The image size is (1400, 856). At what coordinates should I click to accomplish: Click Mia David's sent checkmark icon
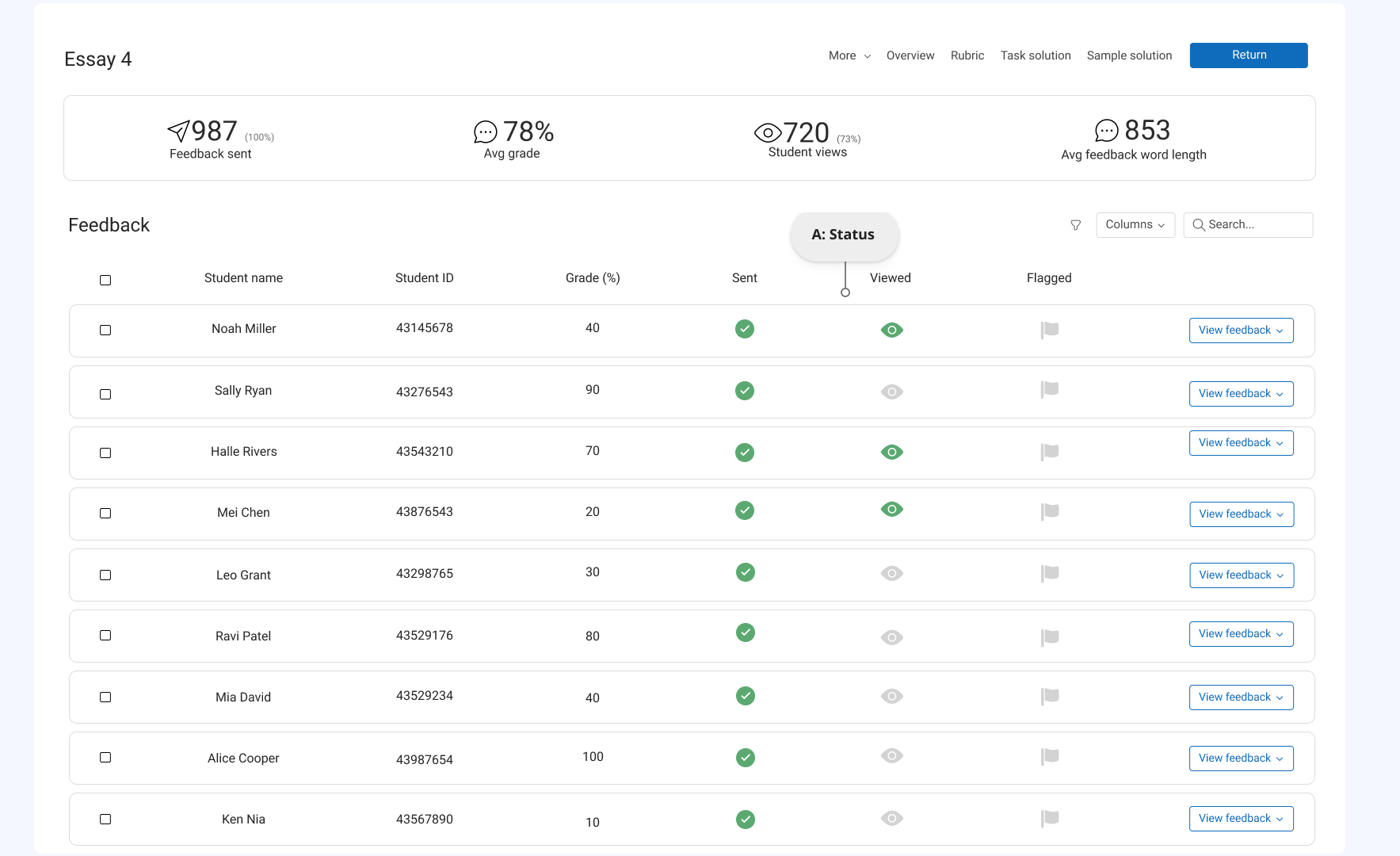[746, 696]
